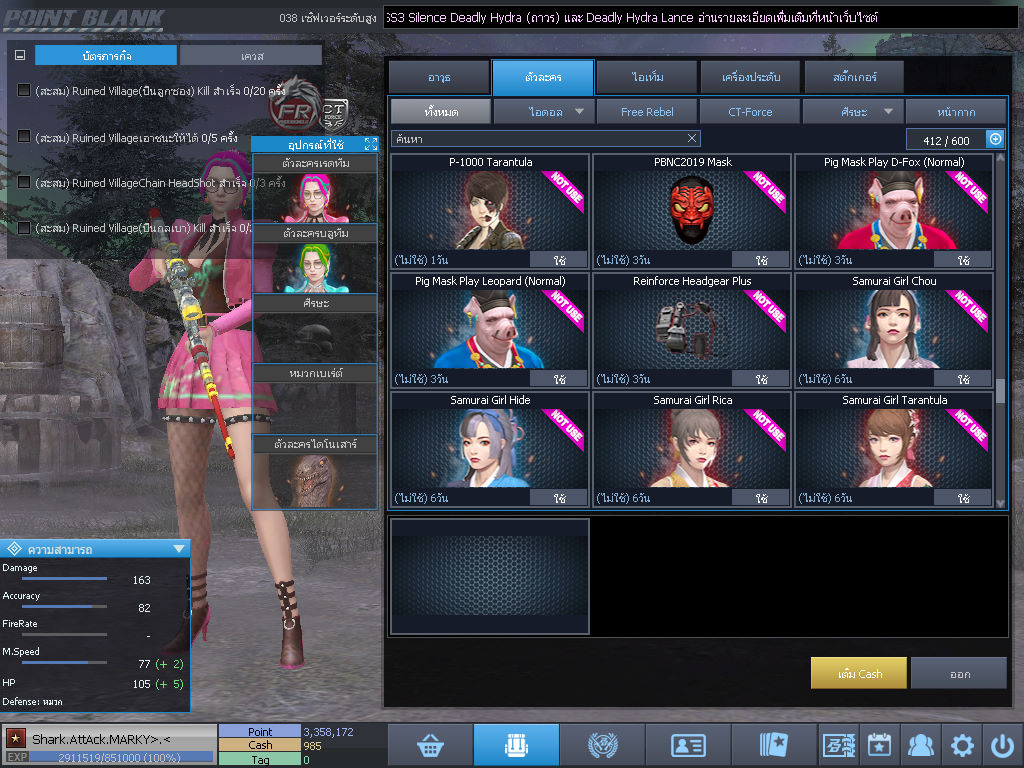Tick checkbox for Ruined Villageเอาชนะให้ได้ 0/5 mission
The height and width of the screenshot is (768, 1024).
point(24,136)
